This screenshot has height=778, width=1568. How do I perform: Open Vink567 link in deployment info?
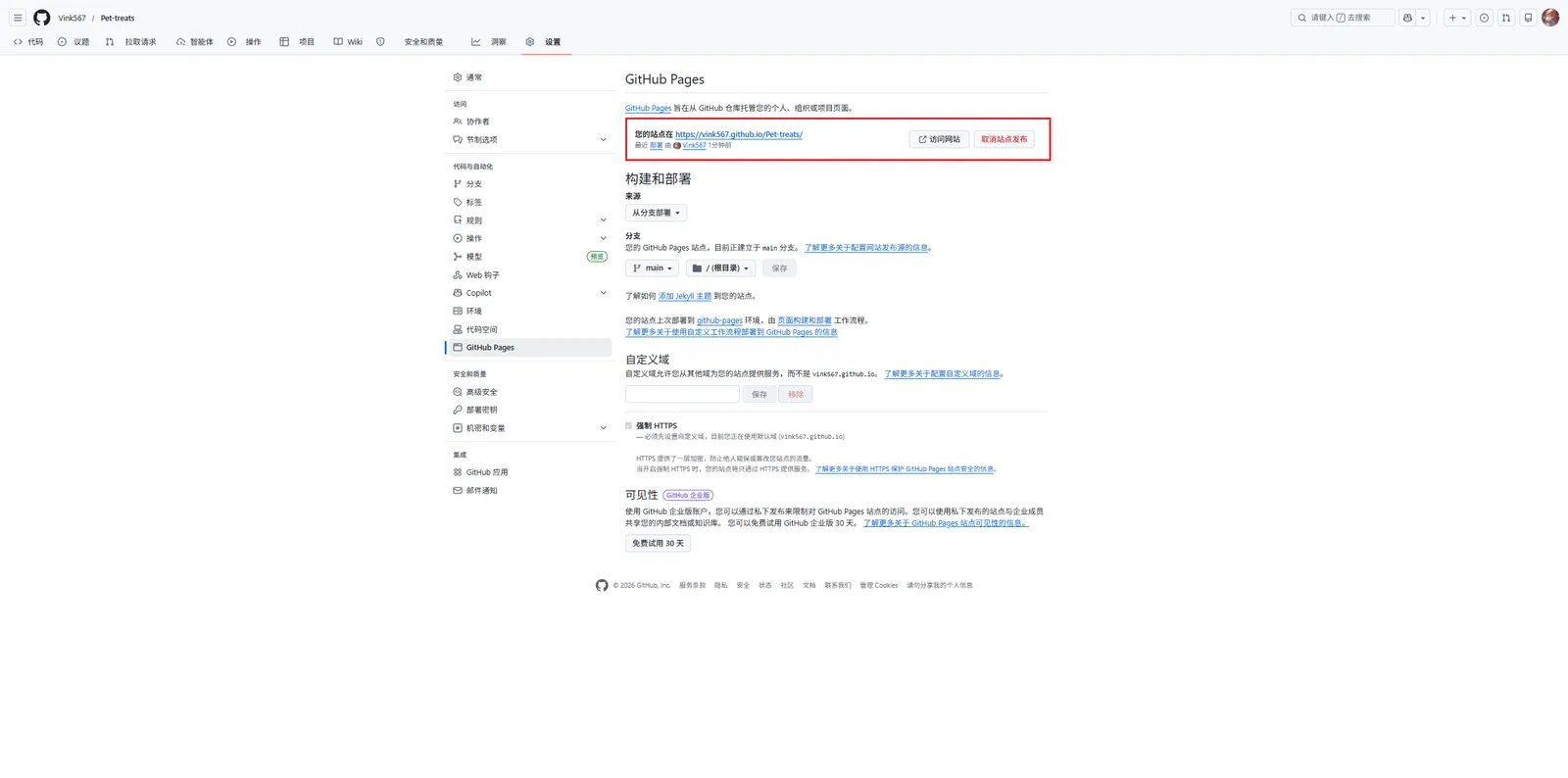(694, 145)
